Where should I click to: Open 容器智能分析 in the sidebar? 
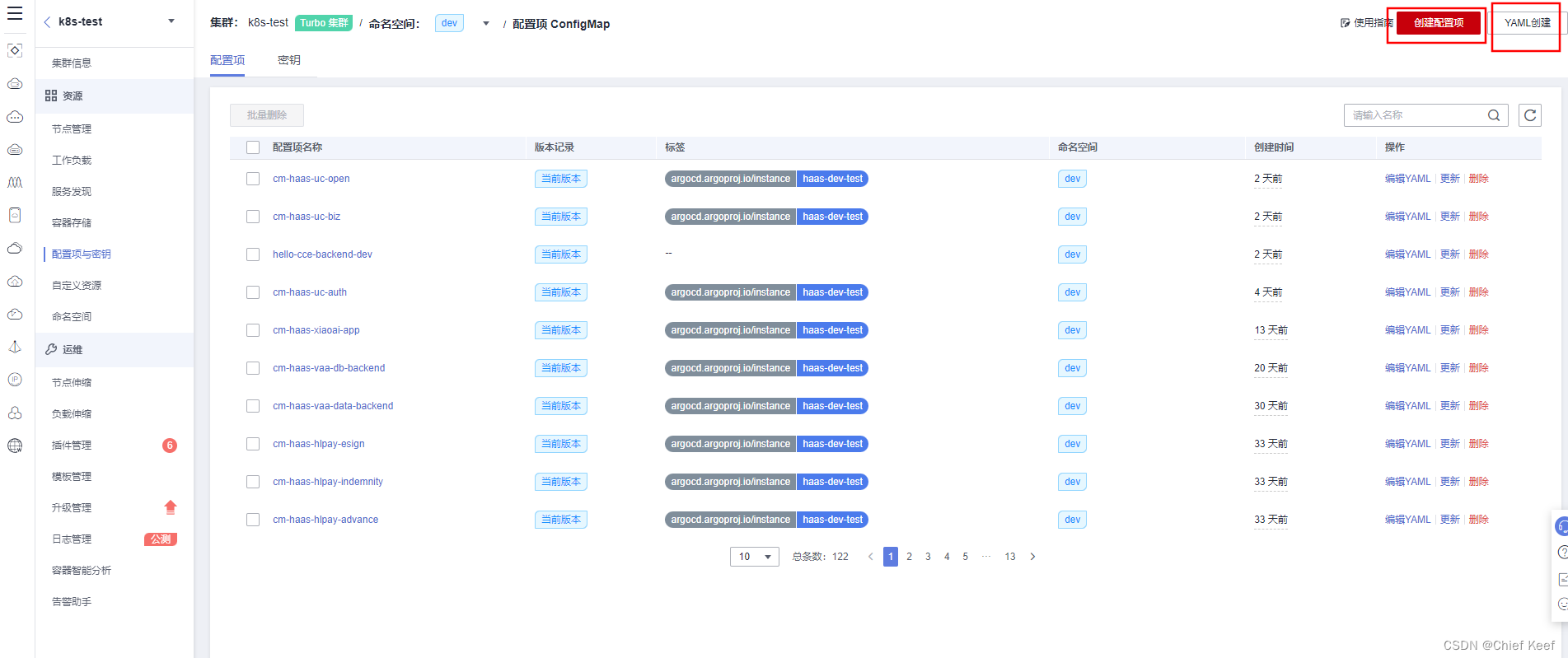(x=82, y=571)
